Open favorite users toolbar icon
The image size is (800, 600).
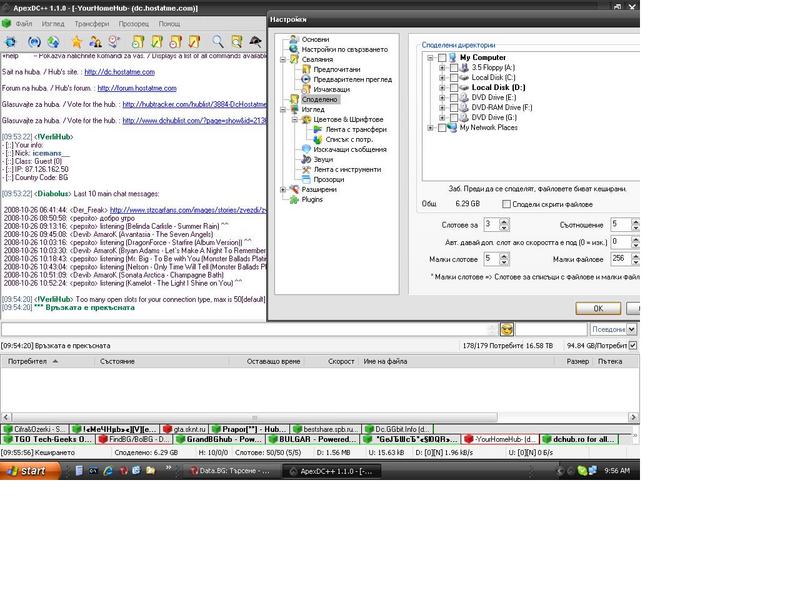tap(95, 42)
